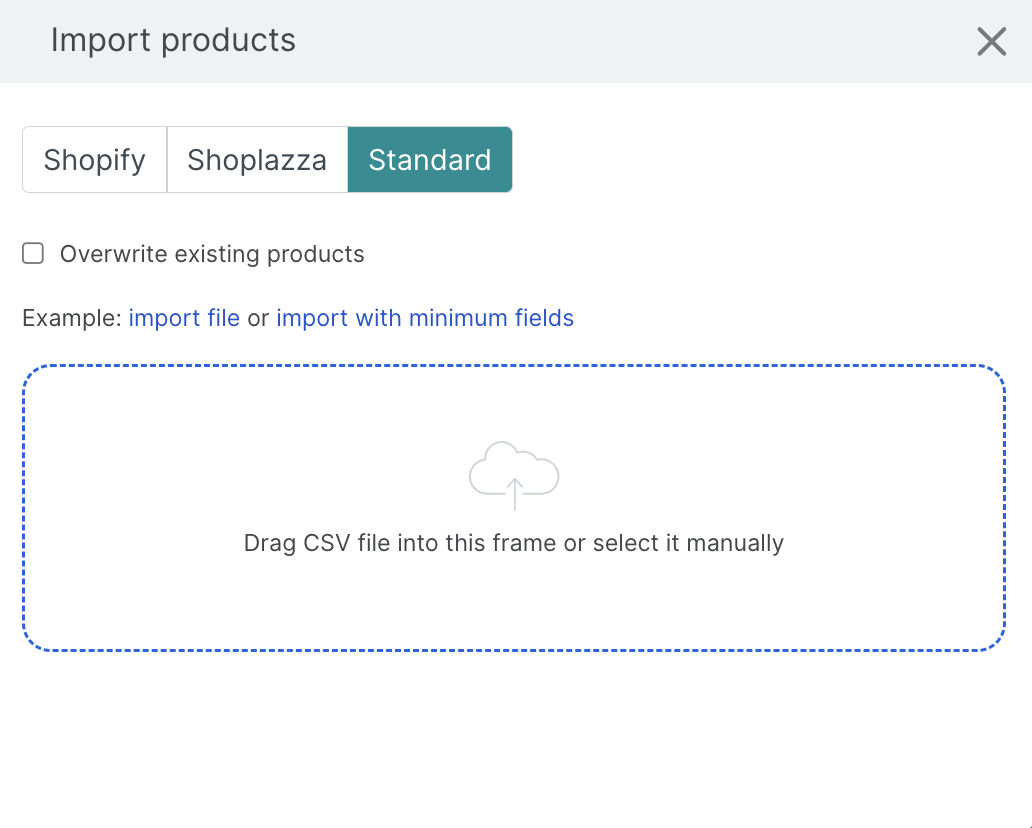Image resolution: width=1032 pixels, height=828 pixels.
Task: Open "import with minimum fields" example link
Action: tap(425, 318)
